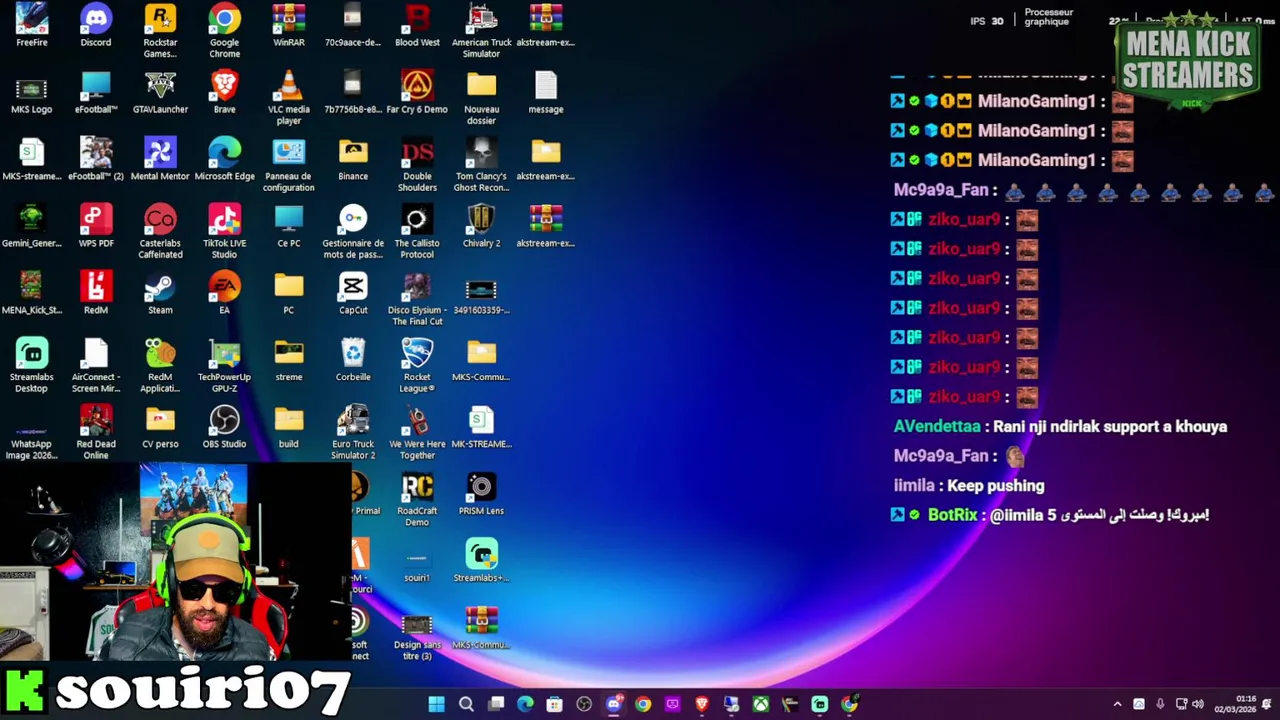The image size is (1280, 720).
Task: Open the taskbar clock and date
Action: (1235, 704)
